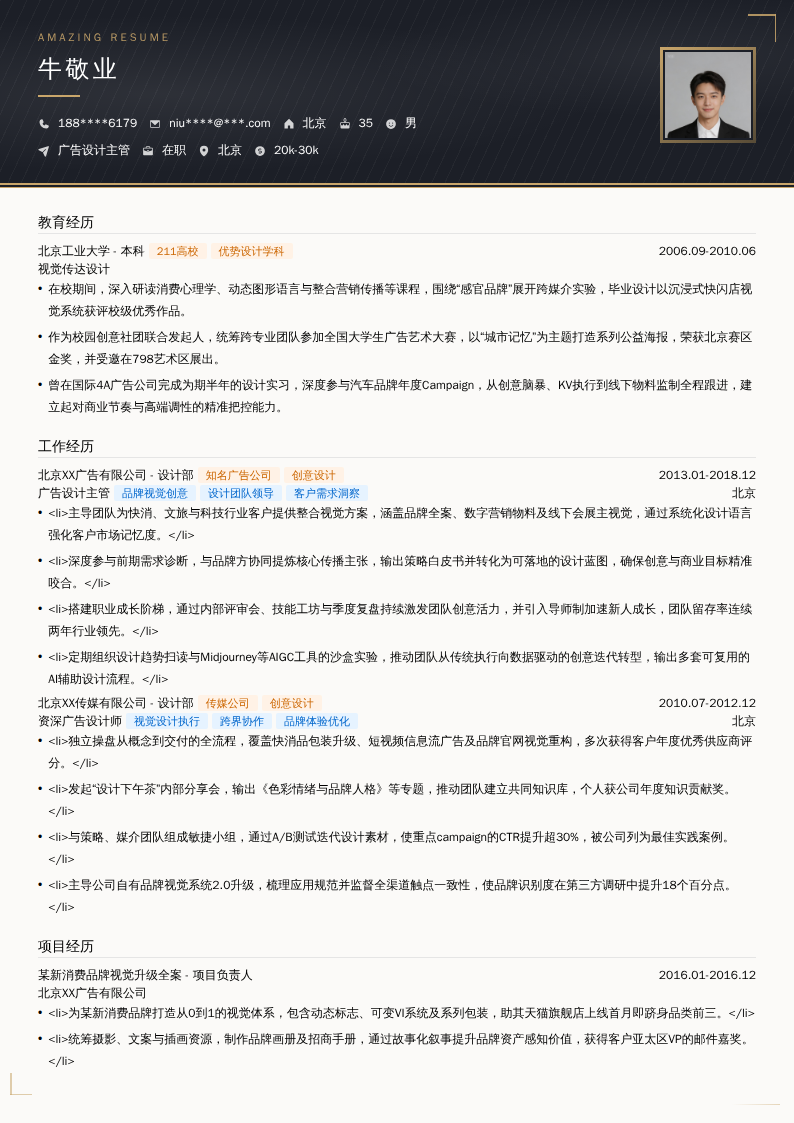Click 创意设计 tag beside 知名广告公司
This screenshot has height=1123, width=794.
[x=314, y=476]
